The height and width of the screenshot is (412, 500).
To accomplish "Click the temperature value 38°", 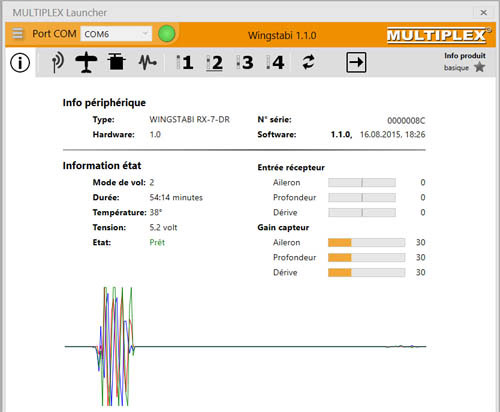I will [x=156, y=212].
